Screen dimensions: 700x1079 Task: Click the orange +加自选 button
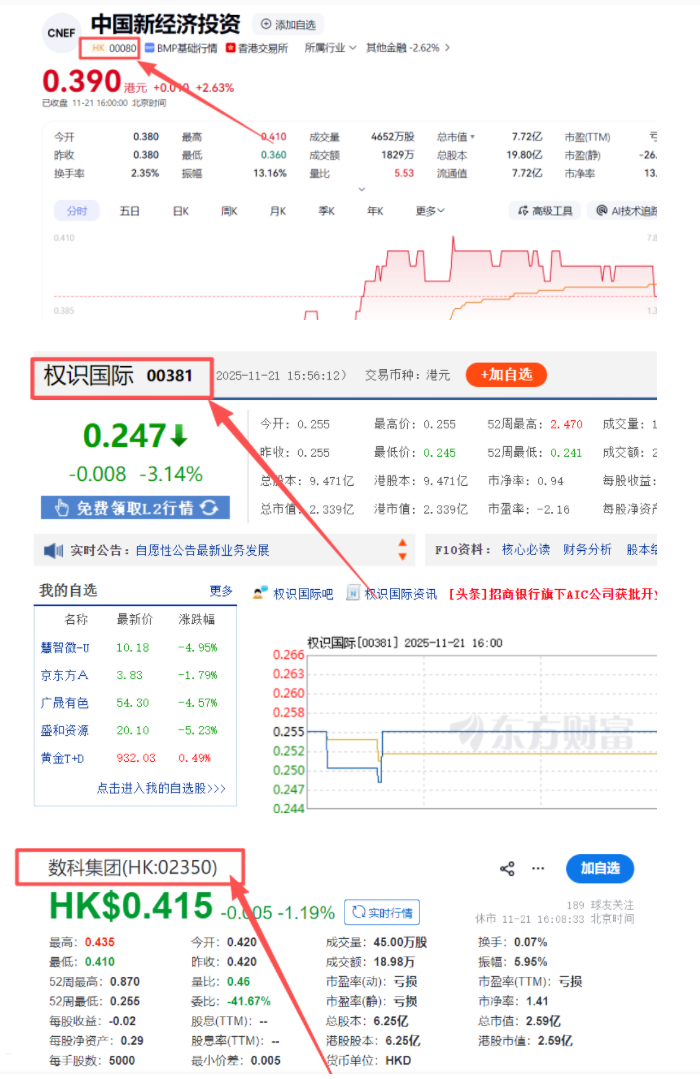[506, 375]
